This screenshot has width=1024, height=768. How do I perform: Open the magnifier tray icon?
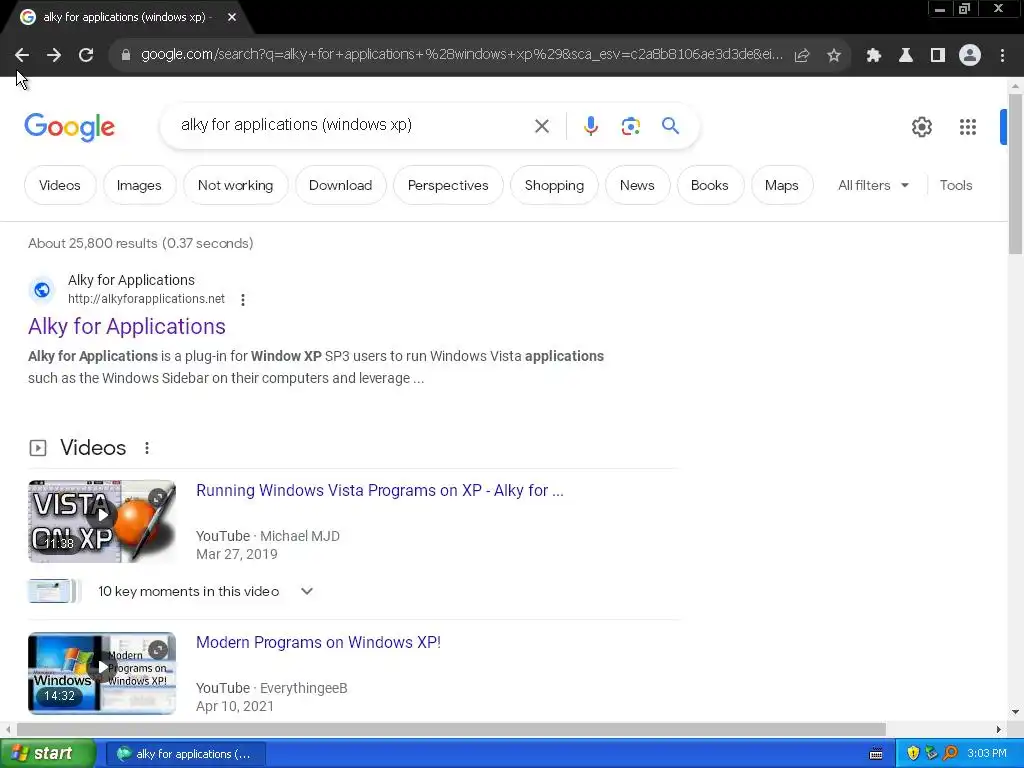coord(950,753)
